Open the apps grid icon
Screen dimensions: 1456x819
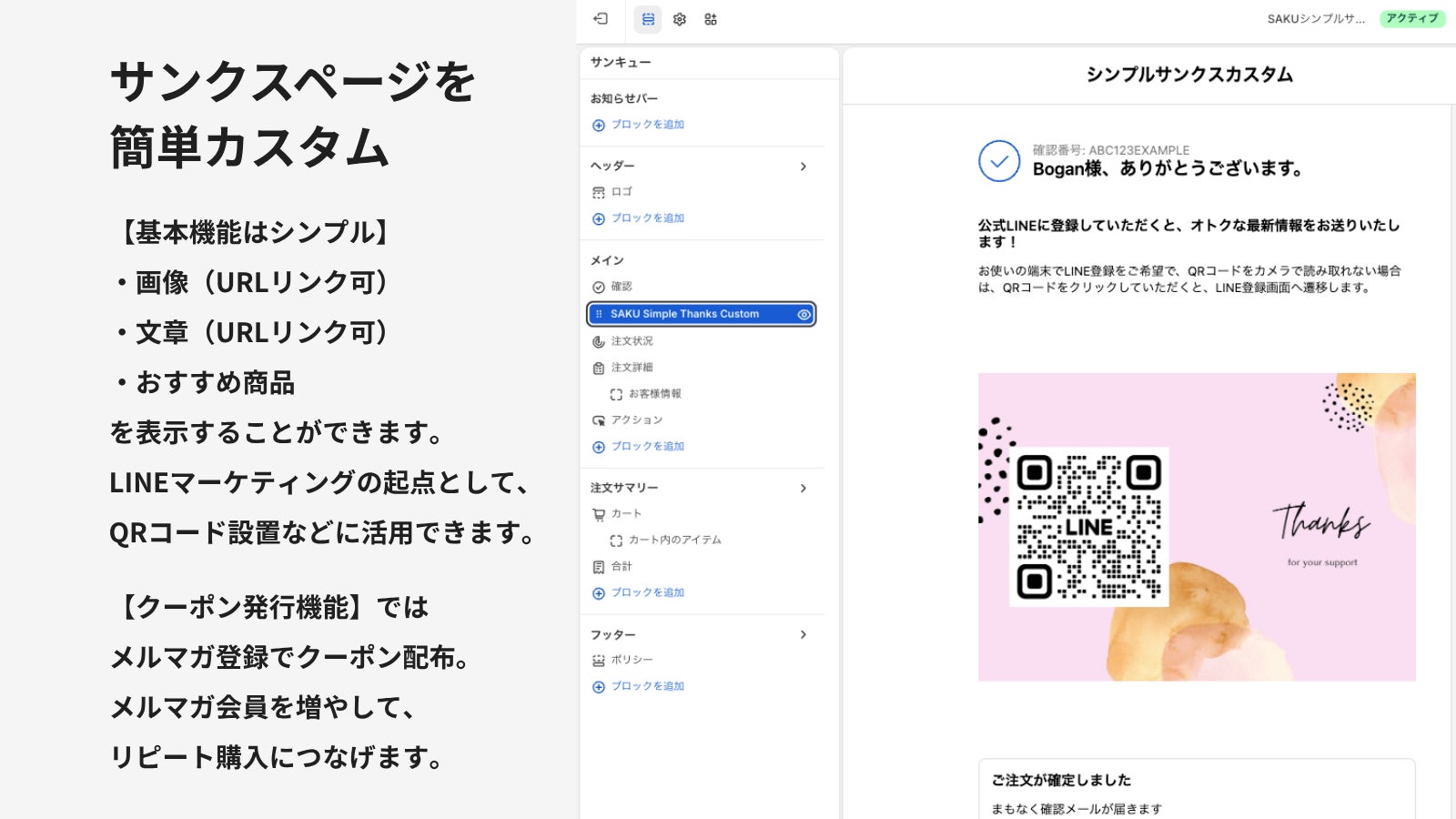pos(711,19)
